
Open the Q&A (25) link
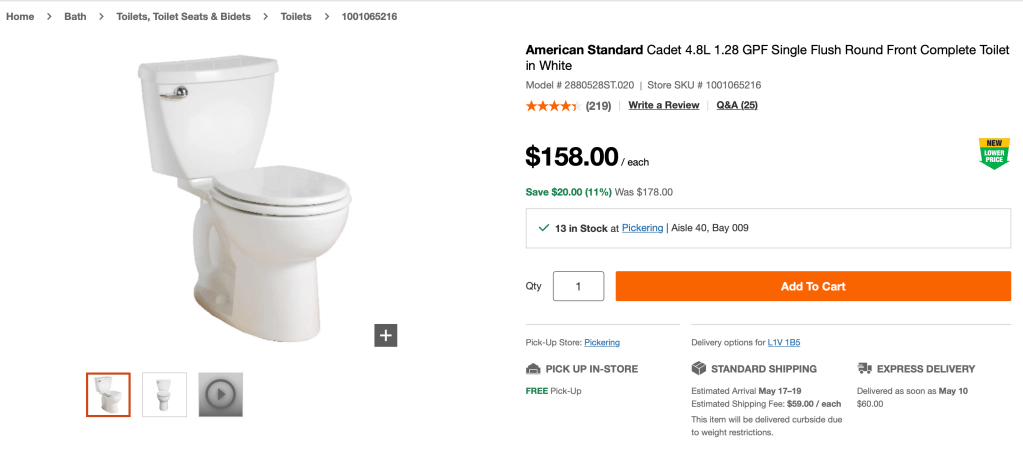pyautogui.click(x=737, y=105)
